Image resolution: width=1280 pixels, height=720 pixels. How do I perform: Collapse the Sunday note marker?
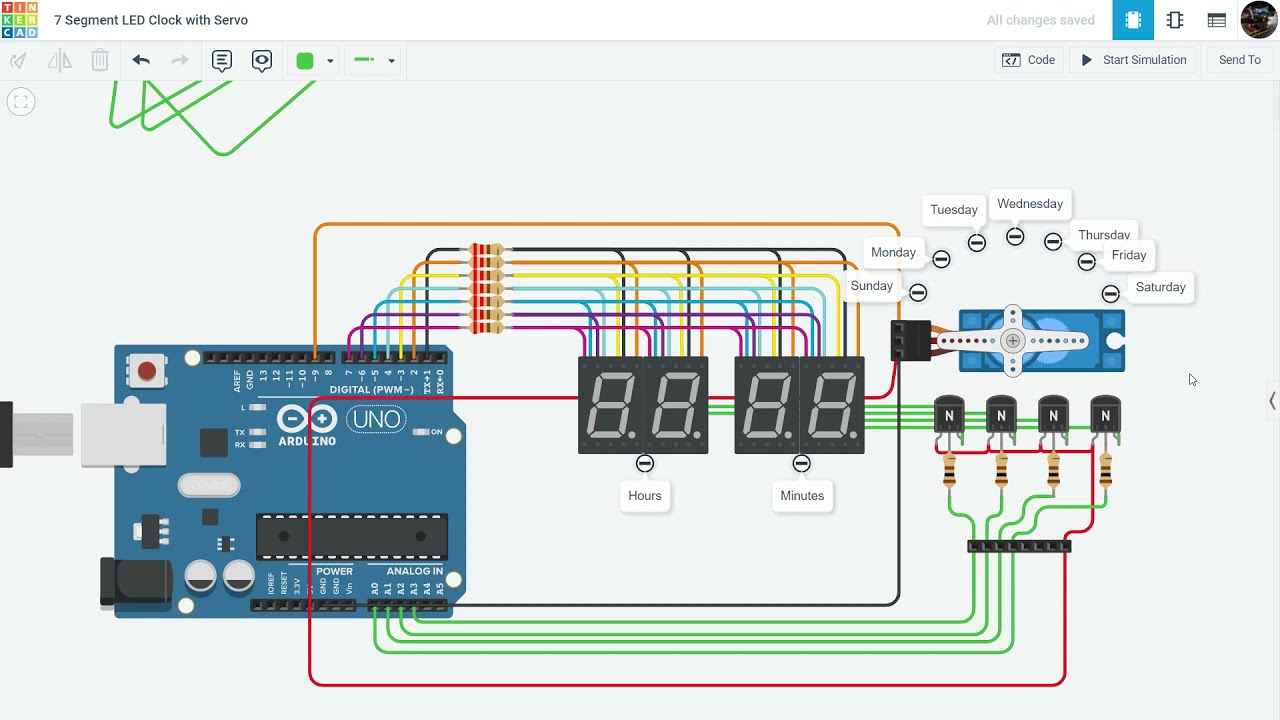pos(918,293)
